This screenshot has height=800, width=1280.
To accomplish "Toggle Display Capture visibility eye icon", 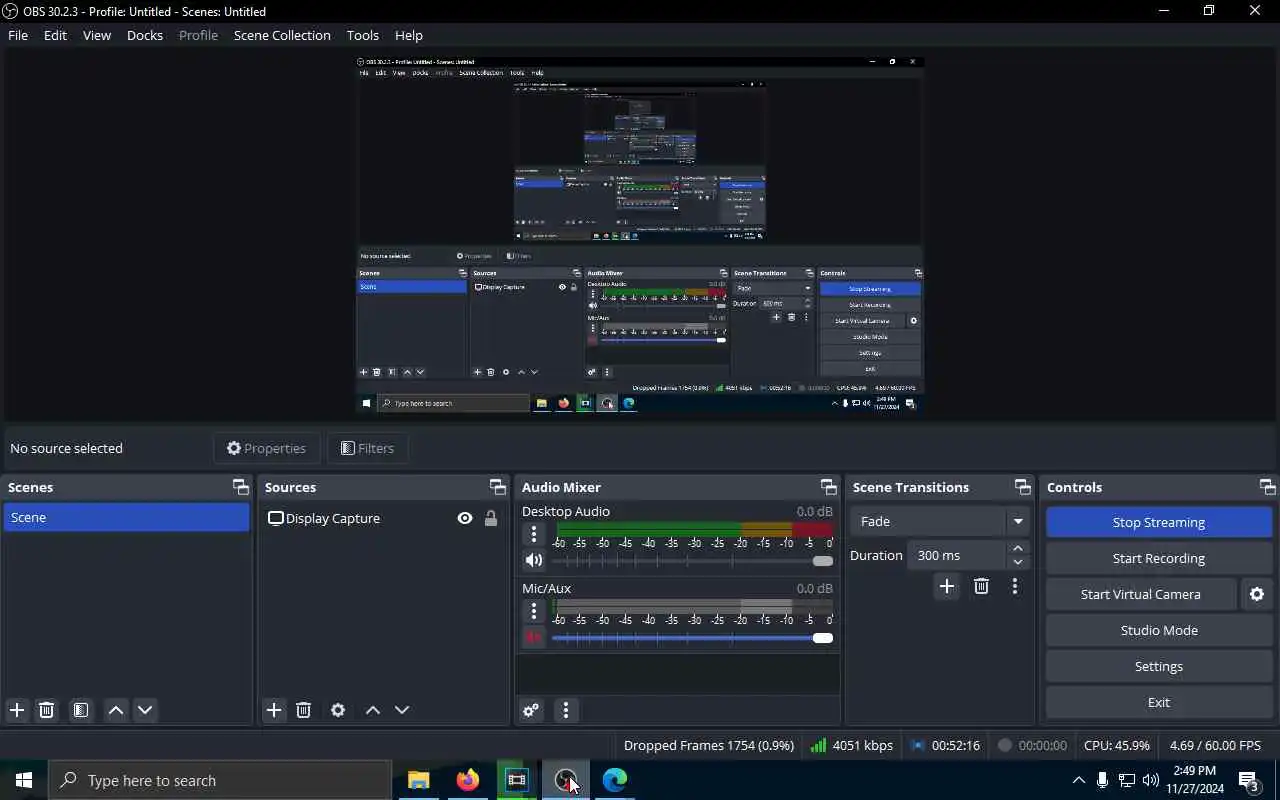I will coord(465,518).
